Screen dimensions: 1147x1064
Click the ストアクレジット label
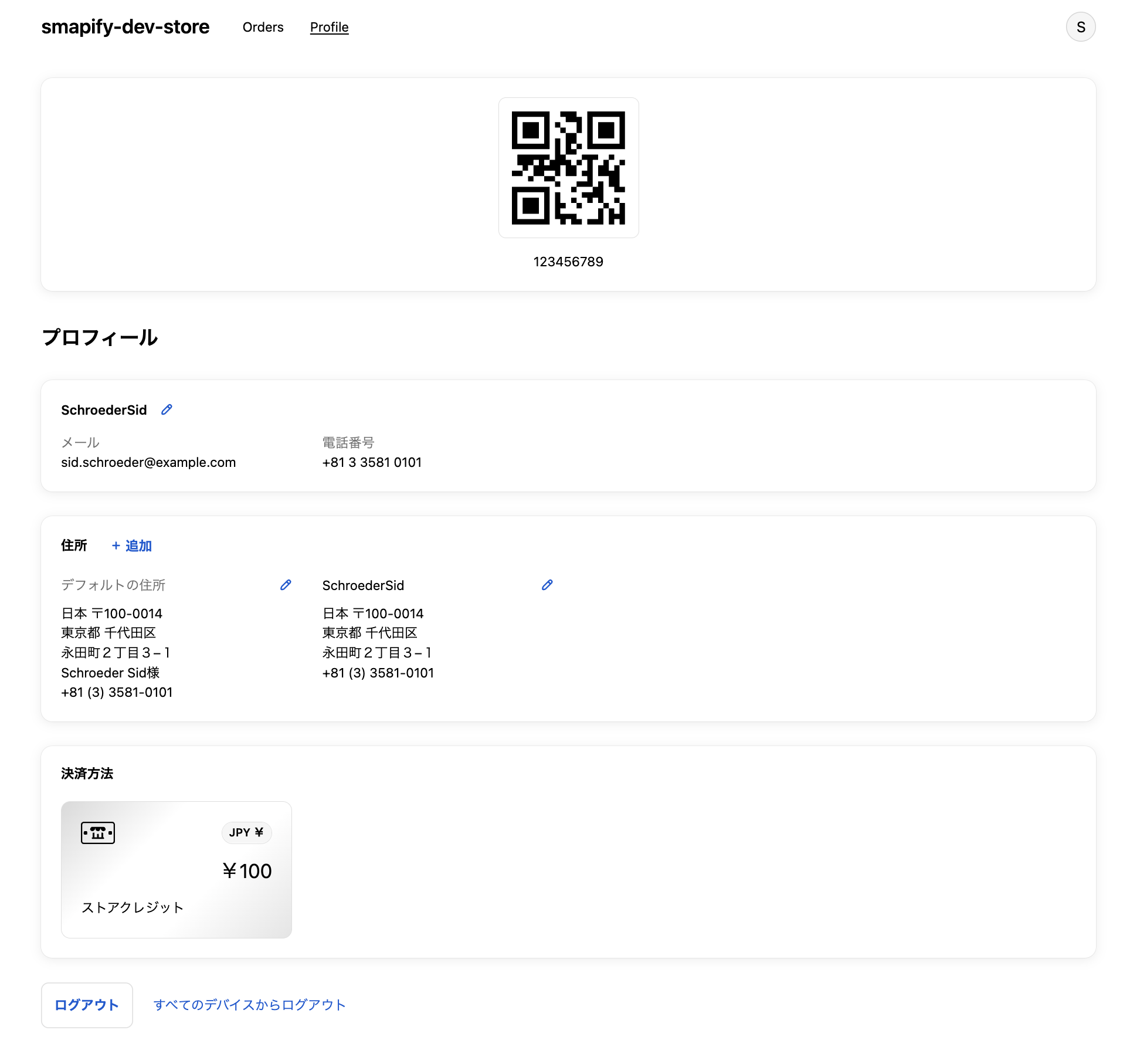pos(133,907)
